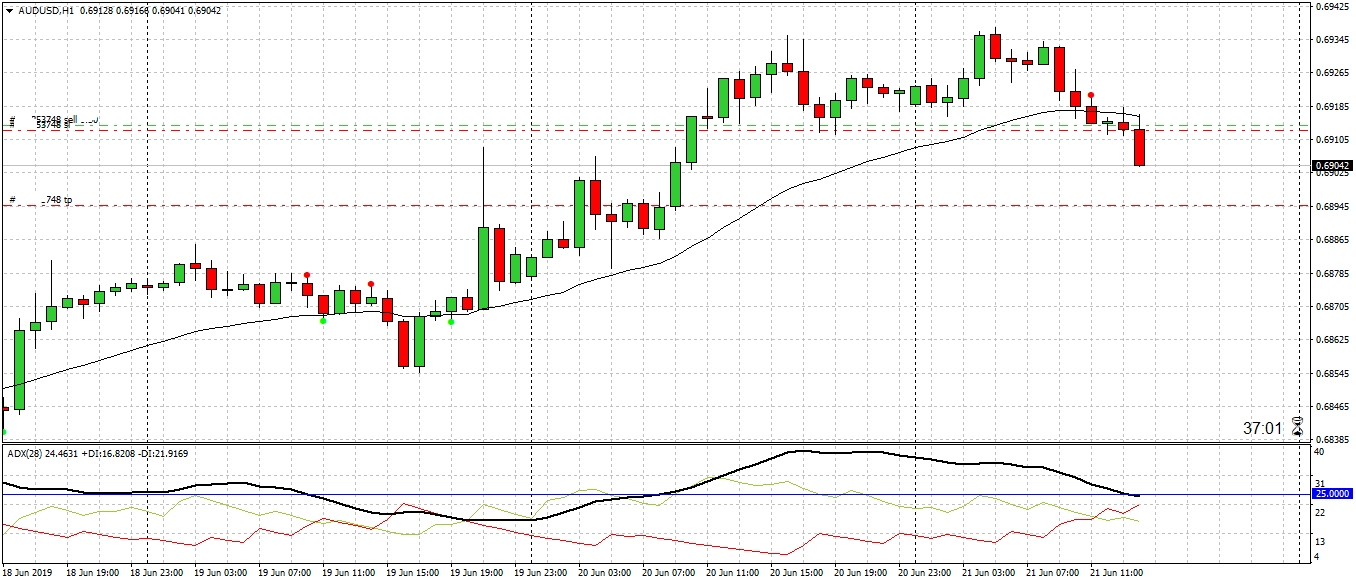
Task: Click the last red candle on the chart
Action: pos(1139,147)
